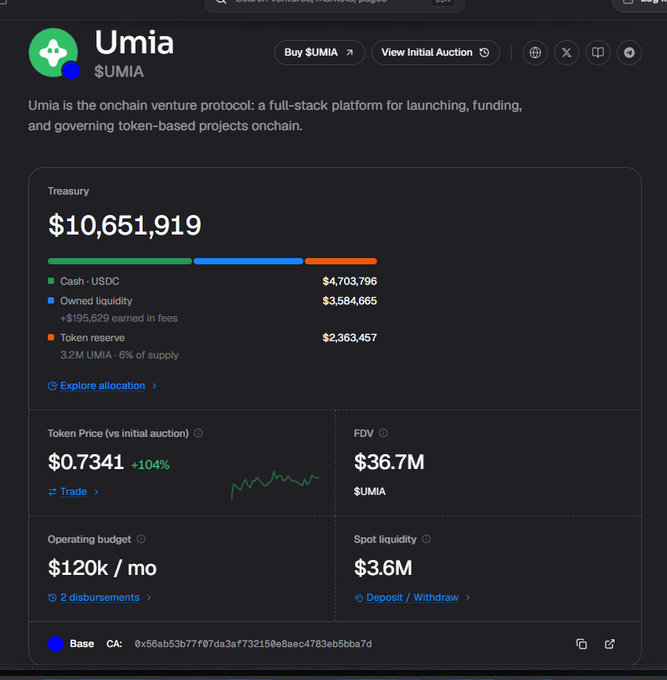Click chevron next to Trade
The height and width of the screenshot is (680, 667).
pyautogui.click(x=96, y=491)
